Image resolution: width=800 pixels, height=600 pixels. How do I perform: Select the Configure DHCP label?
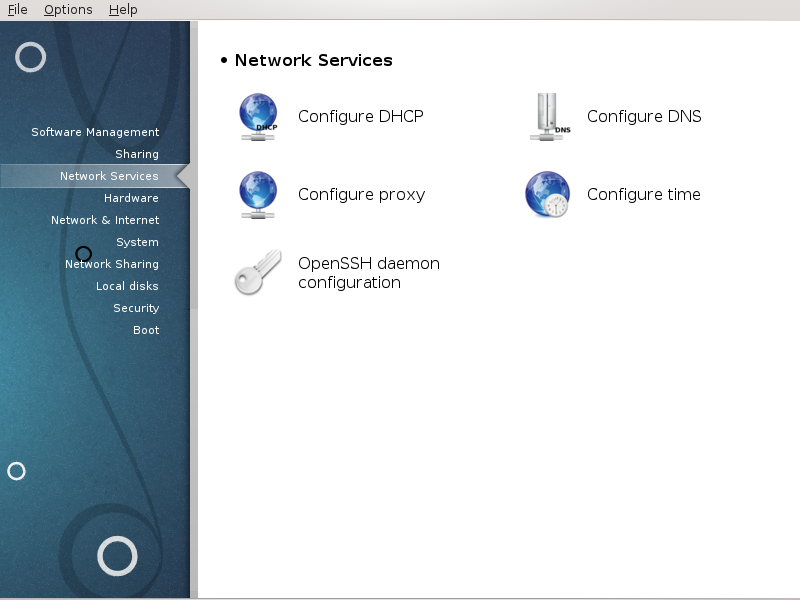[x=361, y=116]
